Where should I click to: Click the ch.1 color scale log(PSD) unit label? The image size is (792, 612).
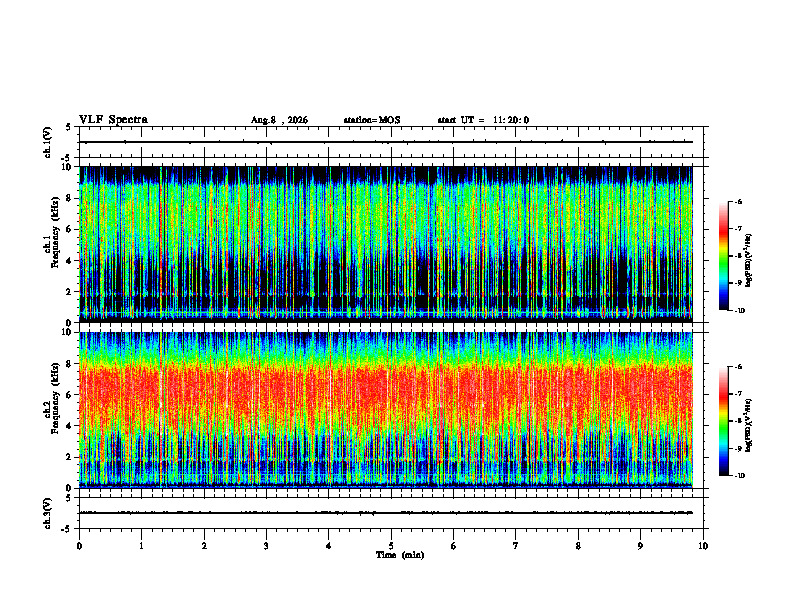coord(749,261)
